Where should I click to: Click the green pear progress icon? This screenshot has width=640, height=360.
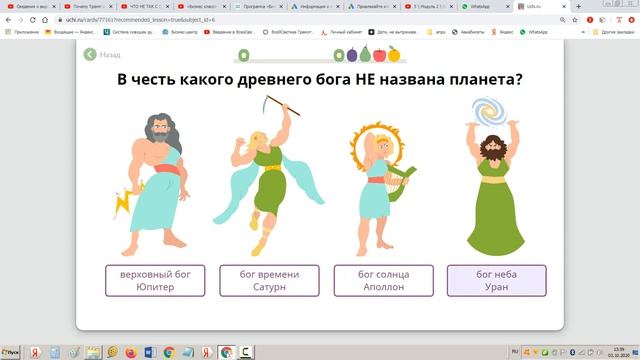(365, 53)
